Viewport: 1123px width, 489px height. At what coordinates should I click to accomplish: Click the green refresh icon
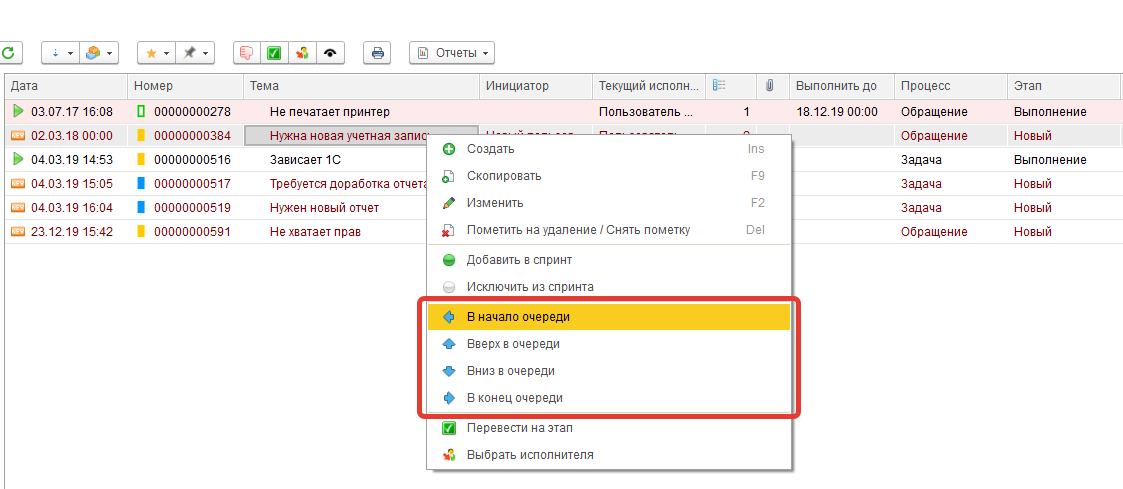9,53
